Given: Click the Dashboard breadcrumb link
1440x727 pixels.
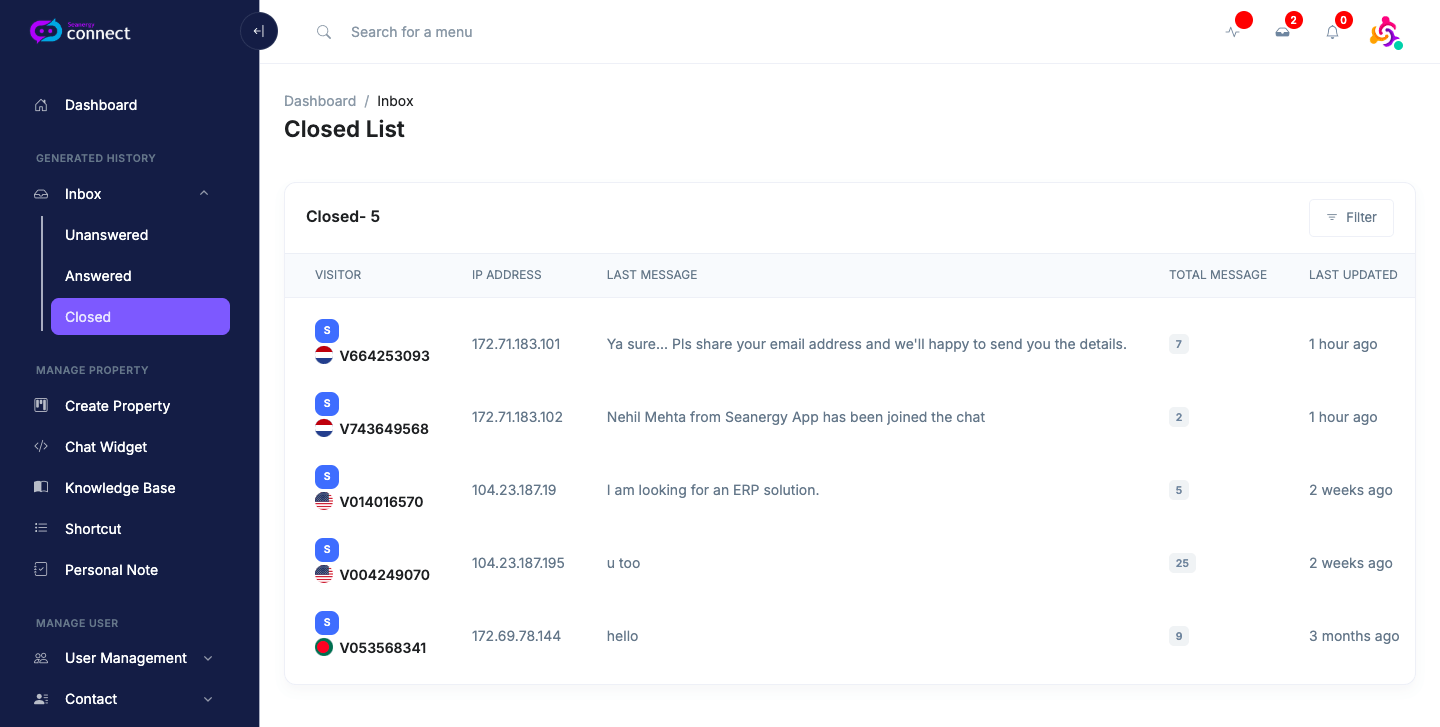Looking at the screenshot, I should (320, 101).
